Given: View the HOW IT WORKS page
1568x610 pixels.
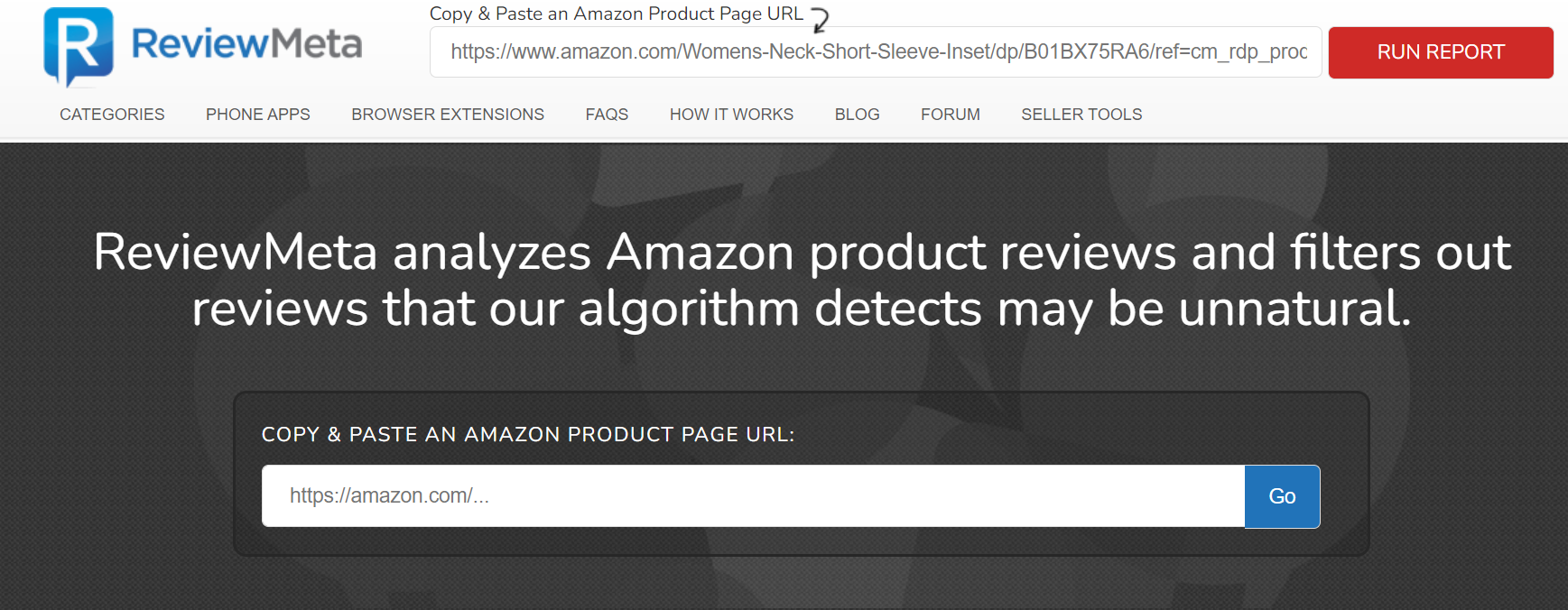Looking at the screenshot, I should tap(731, 114).
